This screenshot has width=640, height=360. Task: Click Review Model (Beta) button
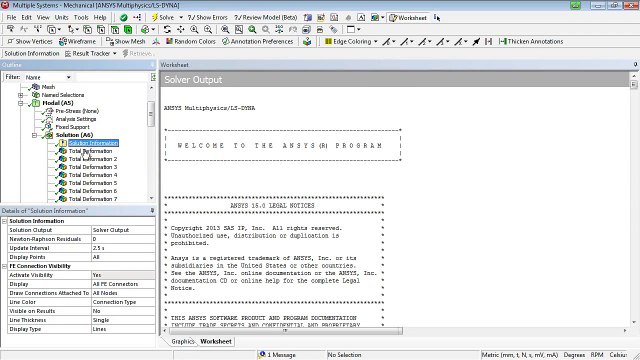[x=266, y=18]
